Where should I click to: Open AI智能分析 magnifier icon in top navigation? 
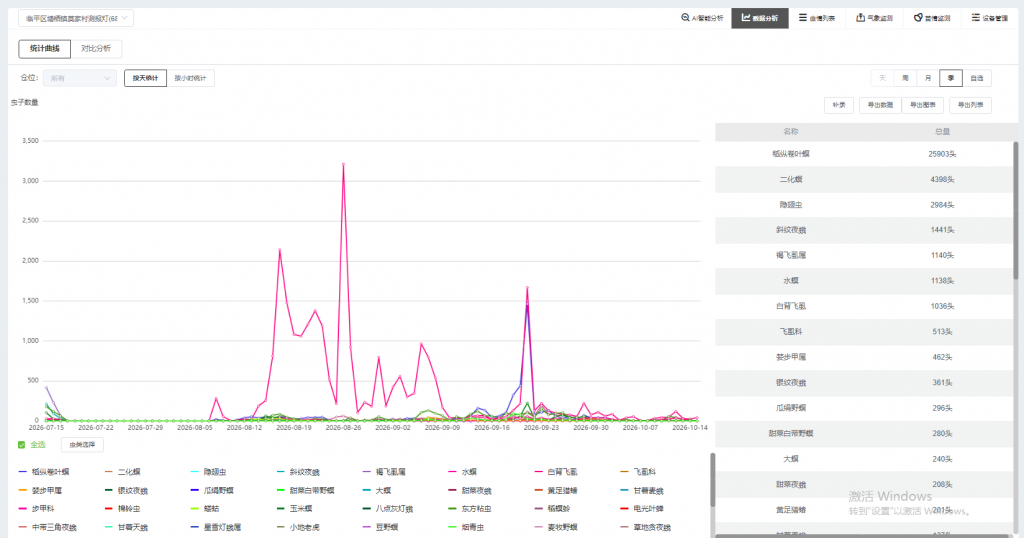click(685, 18)
